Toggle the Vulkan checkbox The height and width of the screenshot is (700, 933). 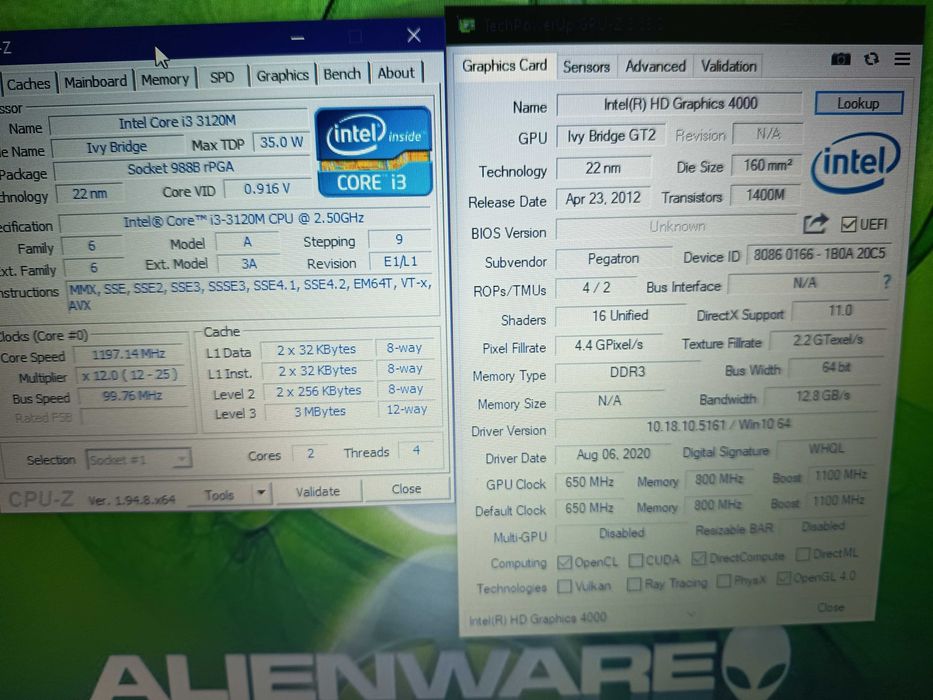(x=564, y=586)
